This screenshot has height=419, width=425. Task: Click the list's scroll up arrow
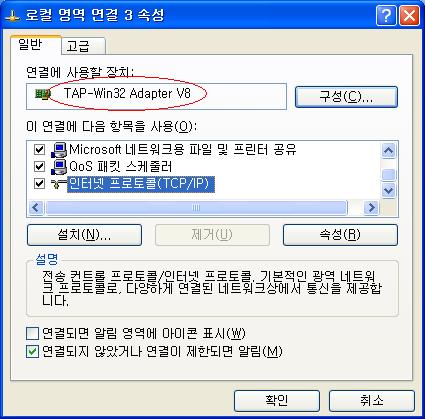click(388, 151)
